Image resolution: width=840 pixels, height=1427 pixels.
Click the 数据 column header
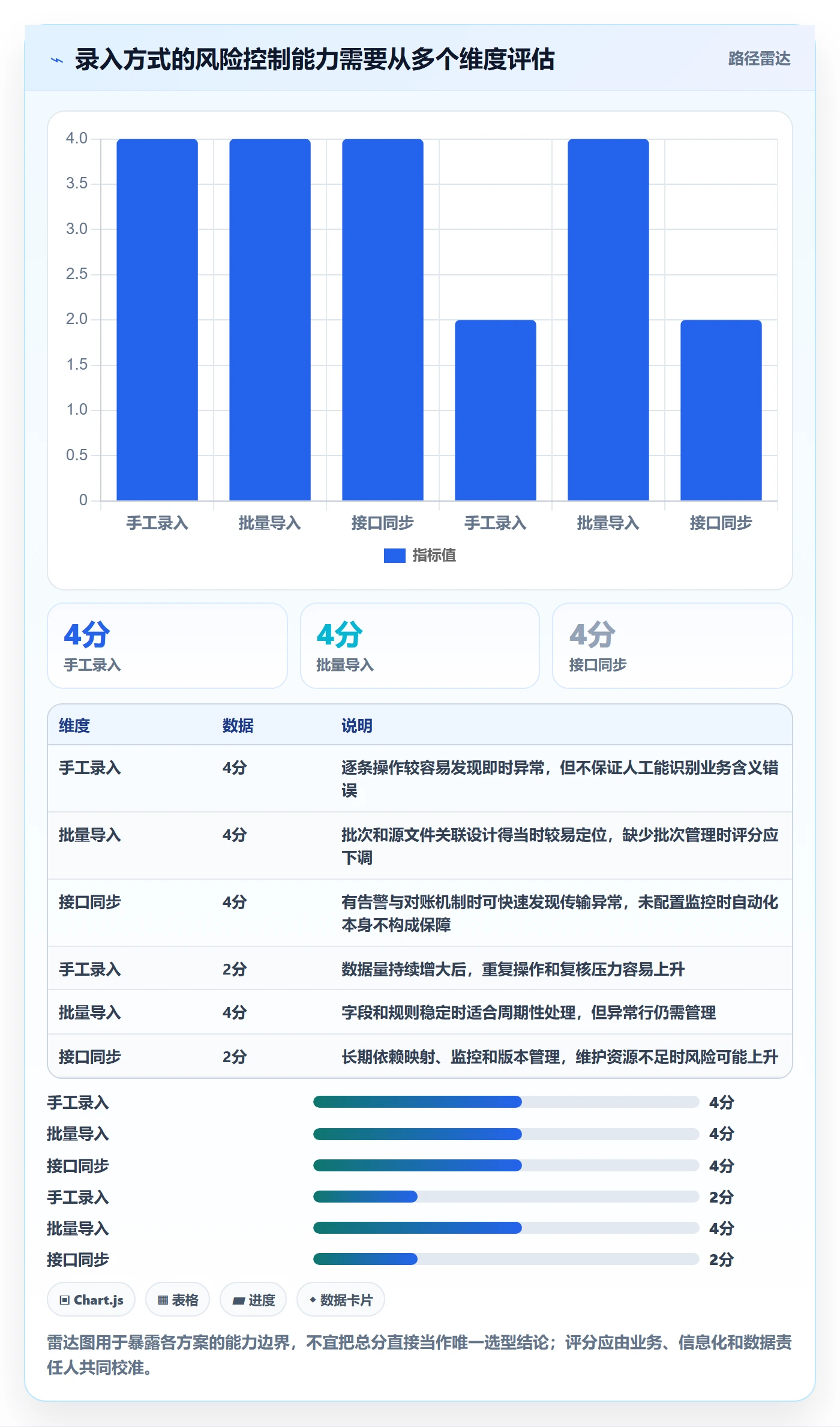238,726
